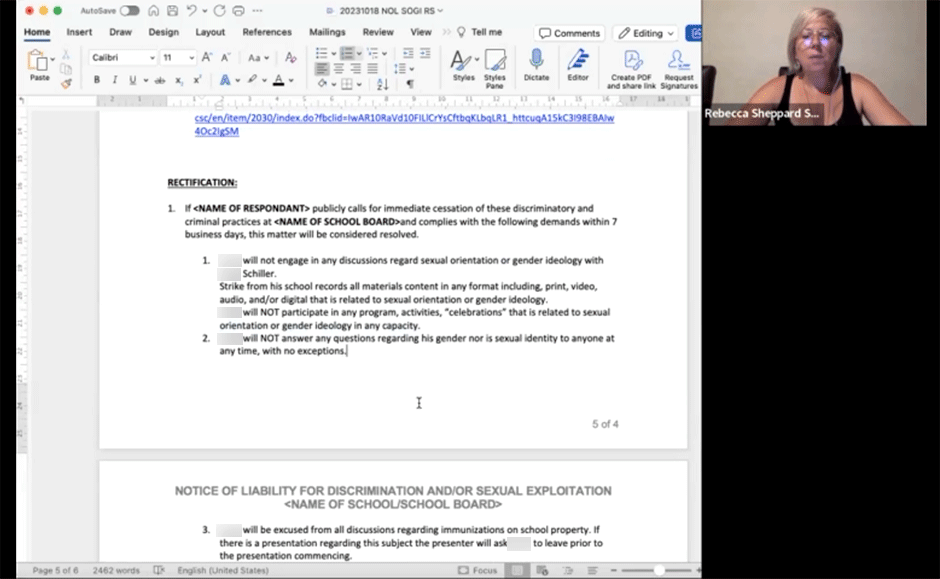Open the line spacing dropdown
Image resolution: width=940 pixels, height=579 pixels.
tap(403, 69)
